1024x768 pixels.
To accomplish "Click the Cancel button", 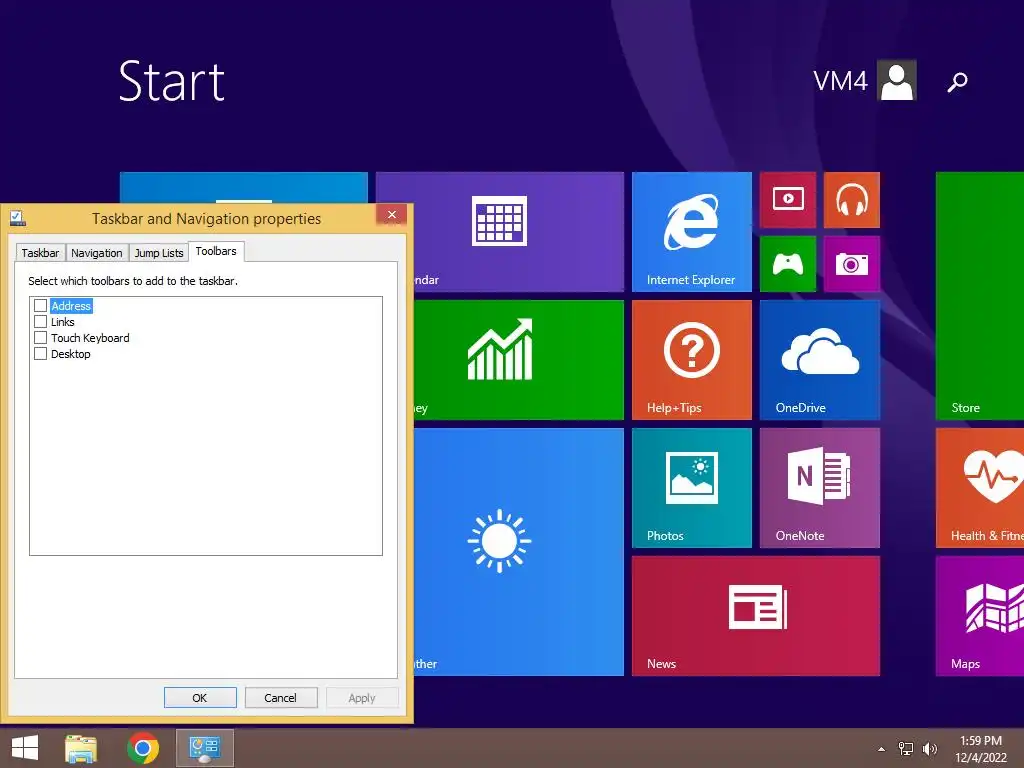I will pos(281,697).
